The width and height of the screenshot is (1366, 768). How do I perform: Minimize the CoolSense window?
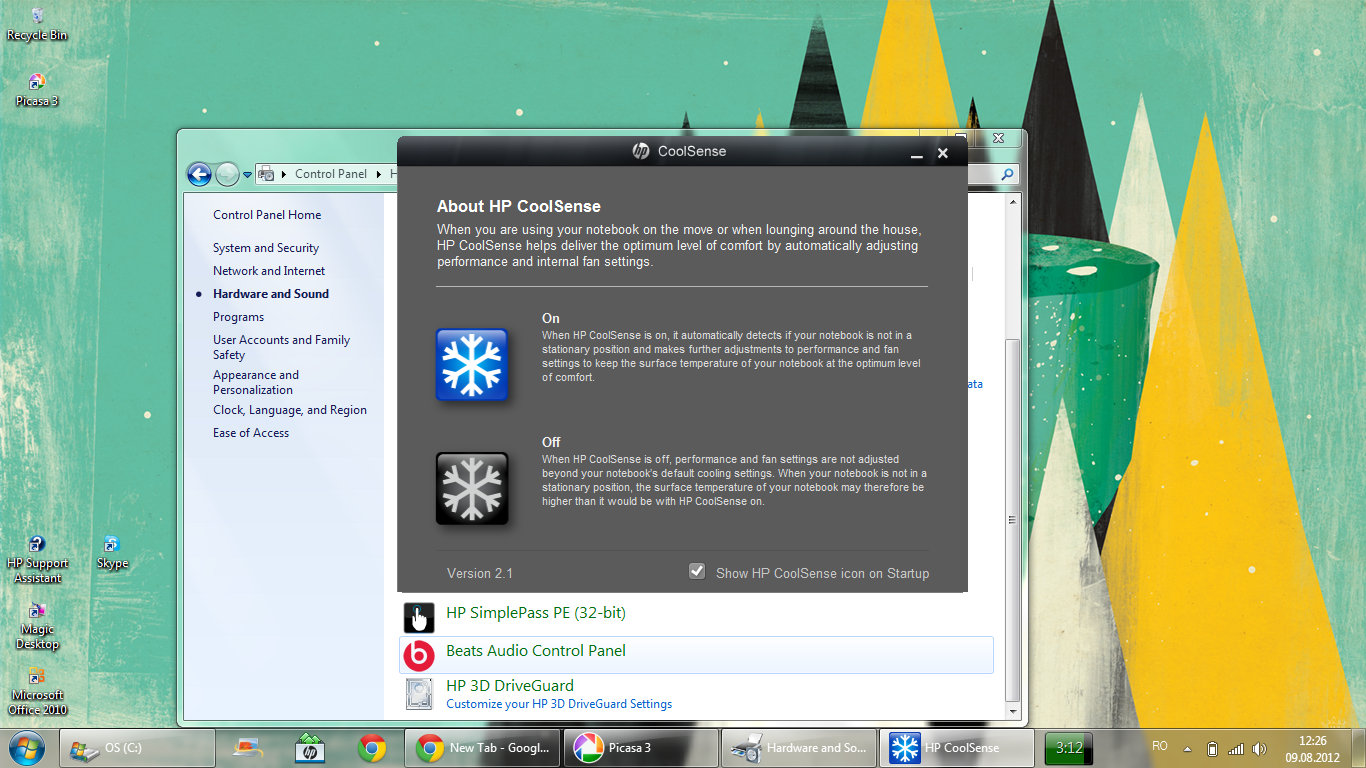click(x=916, y=154)
